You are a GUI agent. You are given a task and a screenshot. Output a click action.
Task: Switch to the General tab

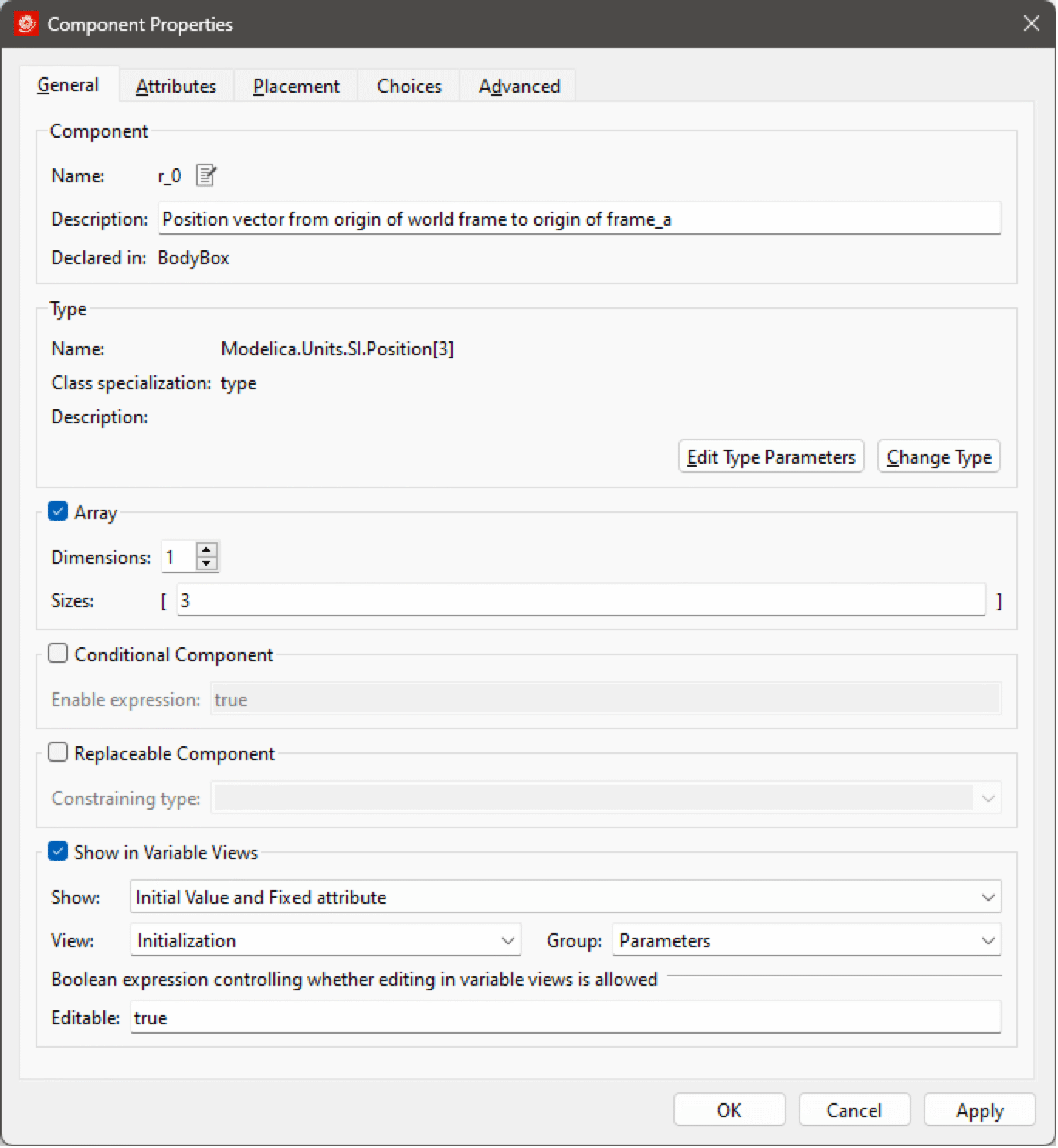pos(69,85)
